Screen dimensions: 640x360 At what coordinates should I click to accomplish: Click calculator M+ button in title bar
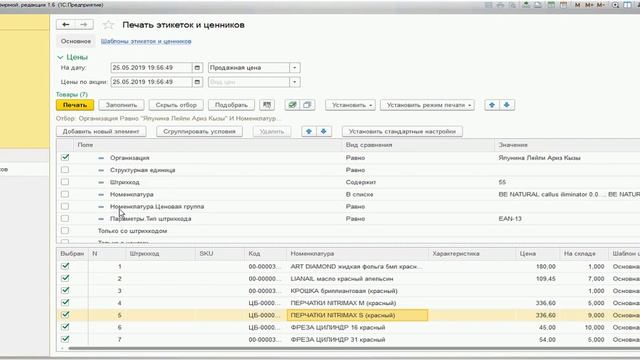[589, 5]
